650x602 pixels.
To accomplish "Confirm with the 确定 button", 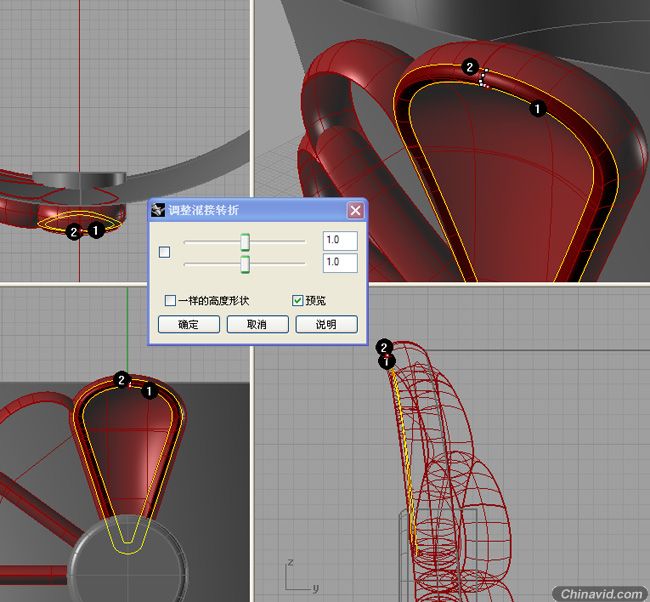I will point(189,324).
